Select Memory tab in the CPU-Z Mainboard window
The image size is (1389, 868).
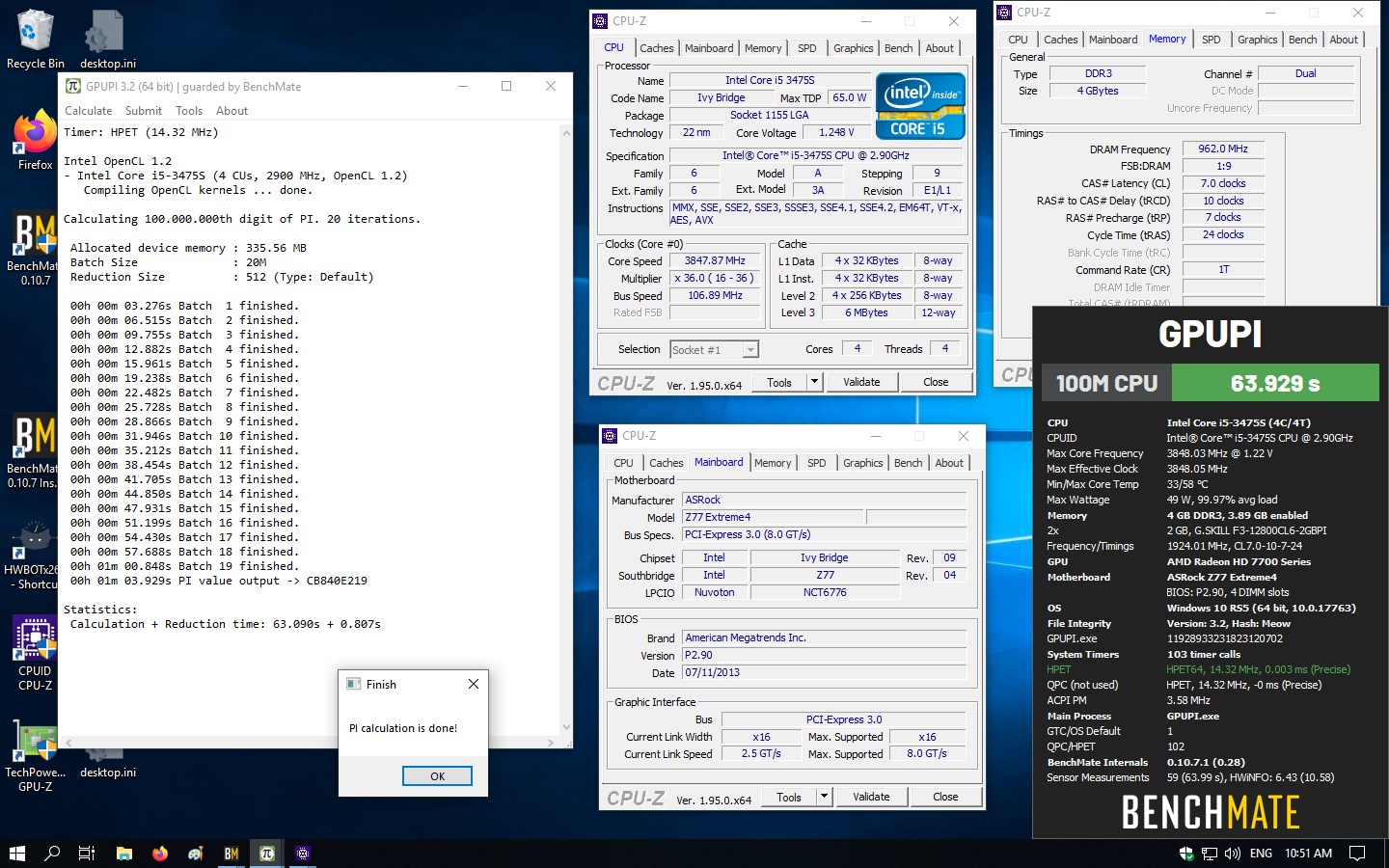point(773,463)
